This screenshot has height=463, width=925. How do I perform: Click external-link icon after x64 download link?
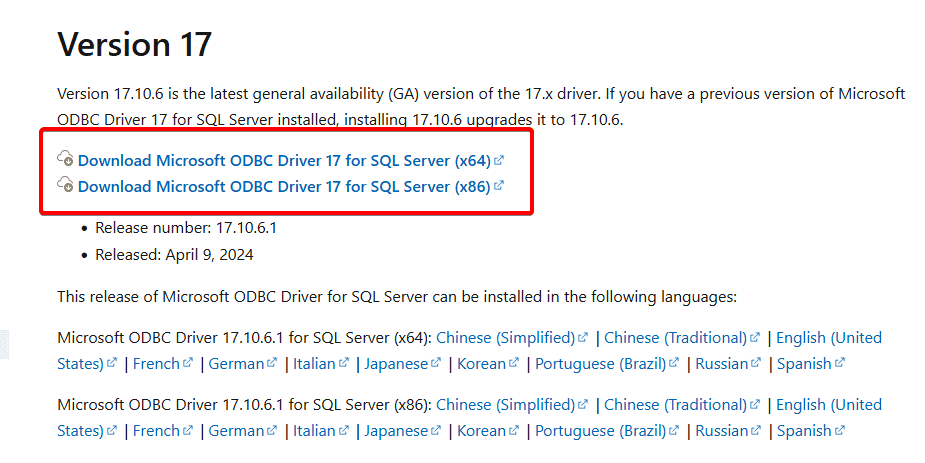pyautogui.click(x=499, y=160)
